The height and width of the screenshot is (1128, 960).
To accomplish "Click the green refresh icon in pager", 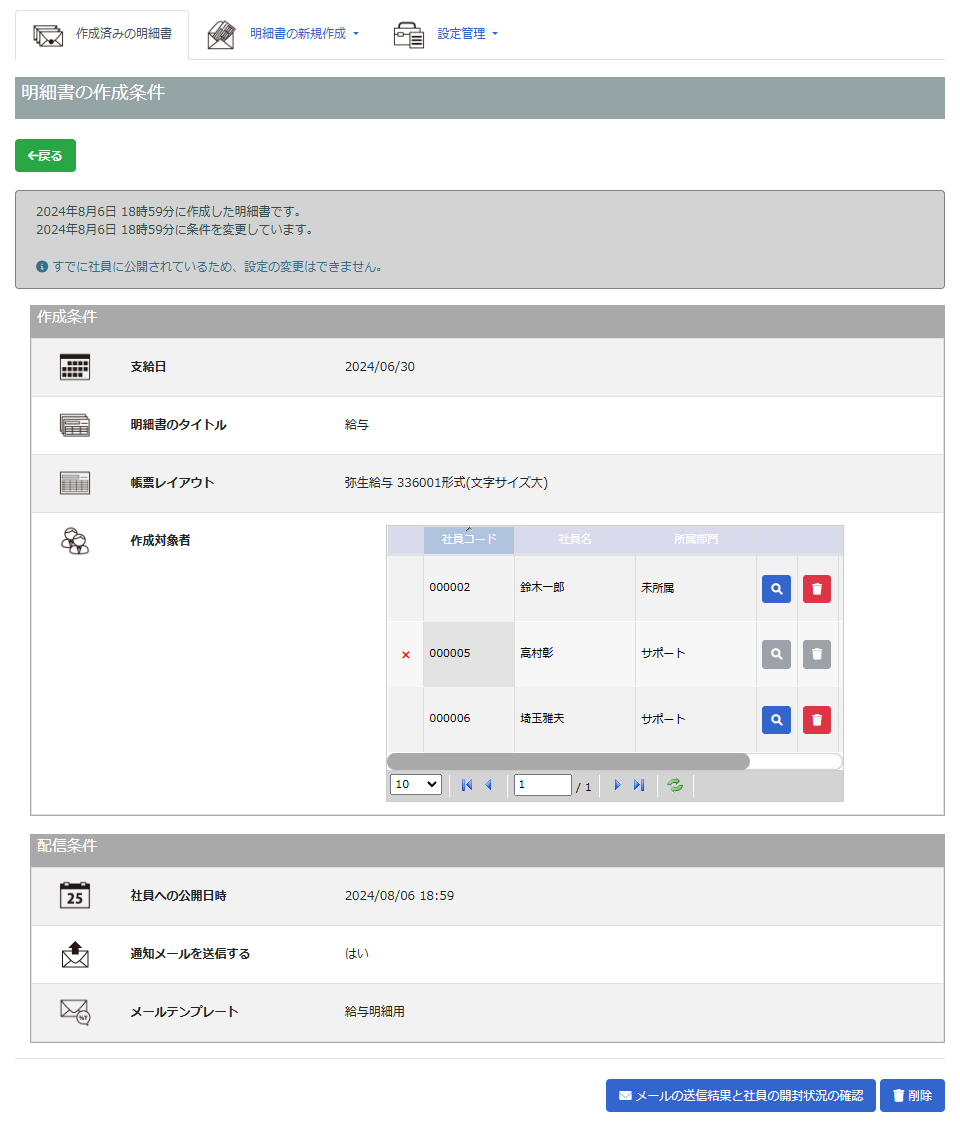I will pos(675,785).
